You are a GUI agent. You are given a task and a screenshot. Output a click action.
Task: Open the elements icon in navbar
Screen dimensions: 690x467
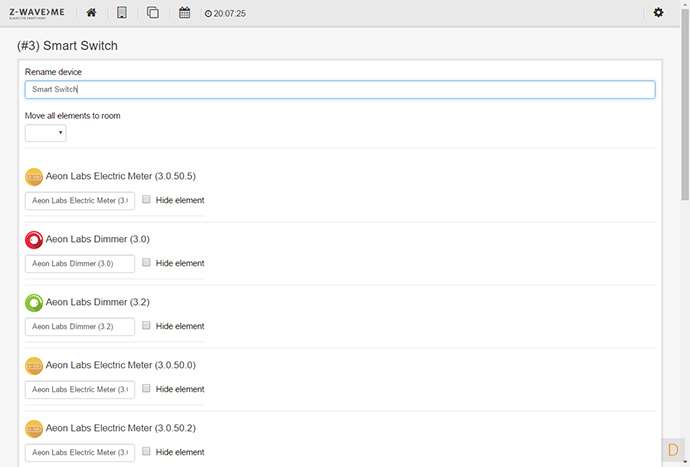[153, 13]
